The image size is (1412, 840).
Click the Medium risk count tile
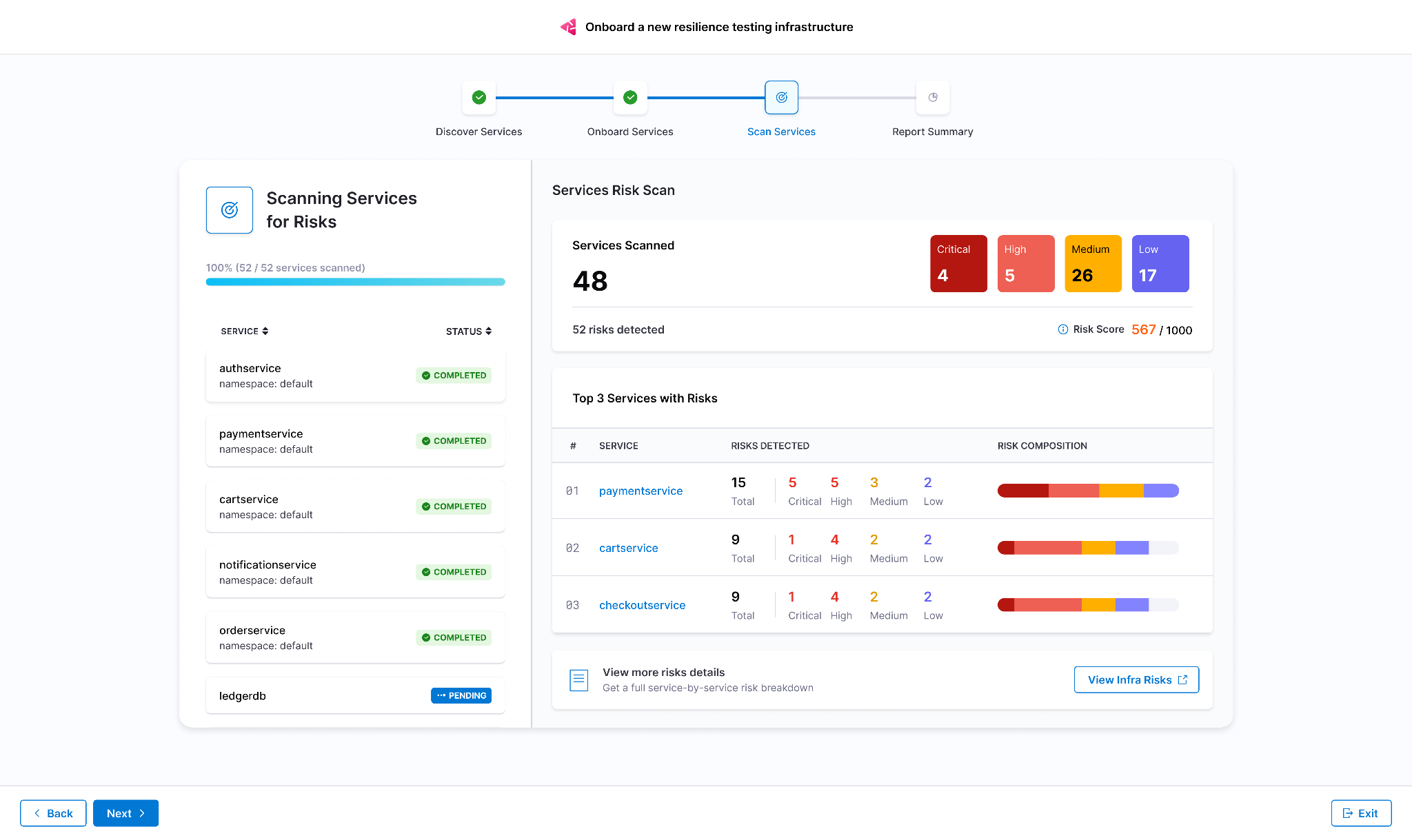[x=1093, y=263]
